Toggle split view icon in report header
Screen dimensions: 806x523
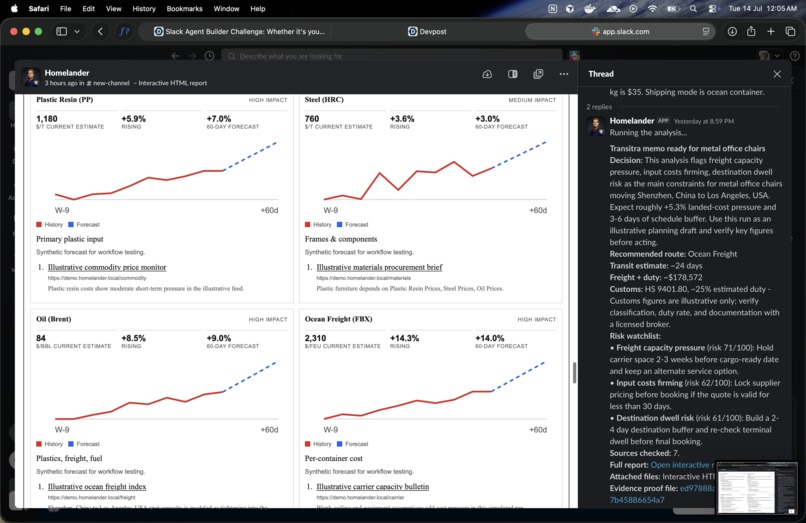pos(512,74)
